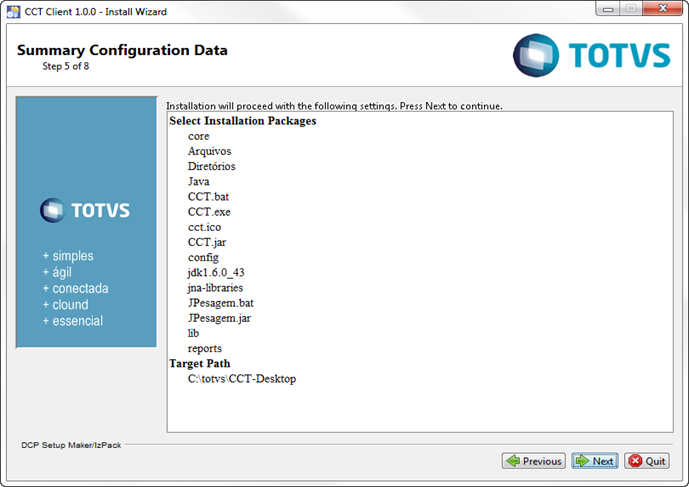Click 'Summary Configuration Data' title
The image size is (689, 487).
(x=122, y=50)
